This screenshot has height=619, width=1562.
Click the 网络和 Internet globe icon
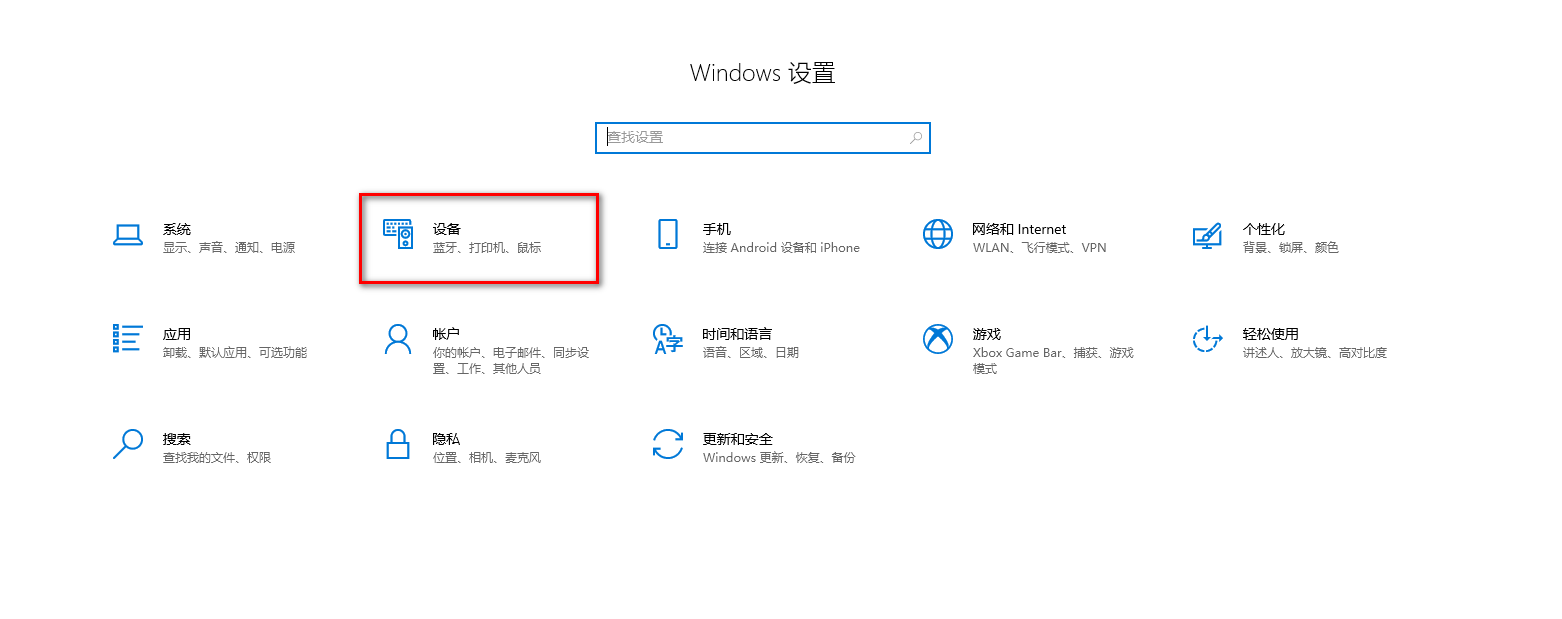coord(937,234)
